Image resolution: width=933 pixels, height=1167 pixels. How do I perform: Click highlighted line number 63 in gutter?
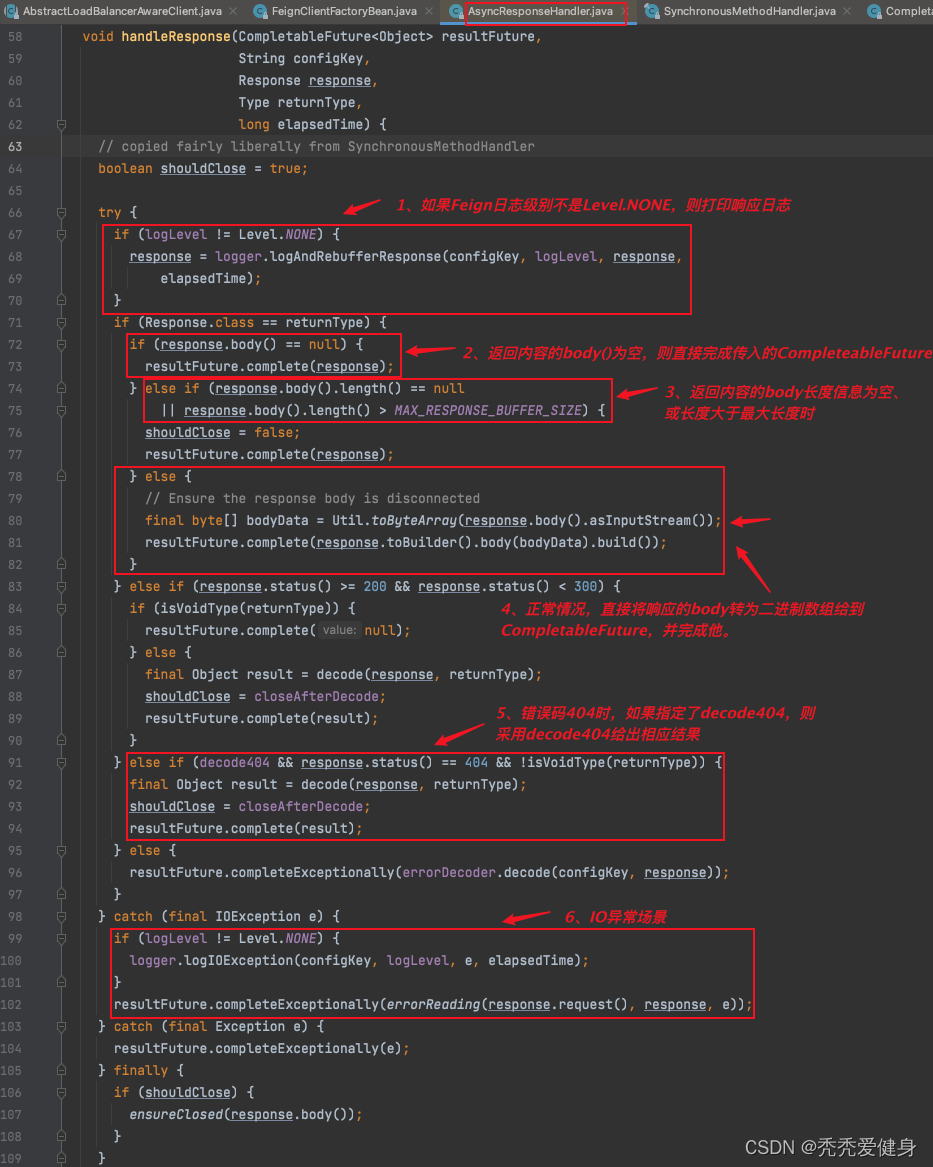pos(15,147)
